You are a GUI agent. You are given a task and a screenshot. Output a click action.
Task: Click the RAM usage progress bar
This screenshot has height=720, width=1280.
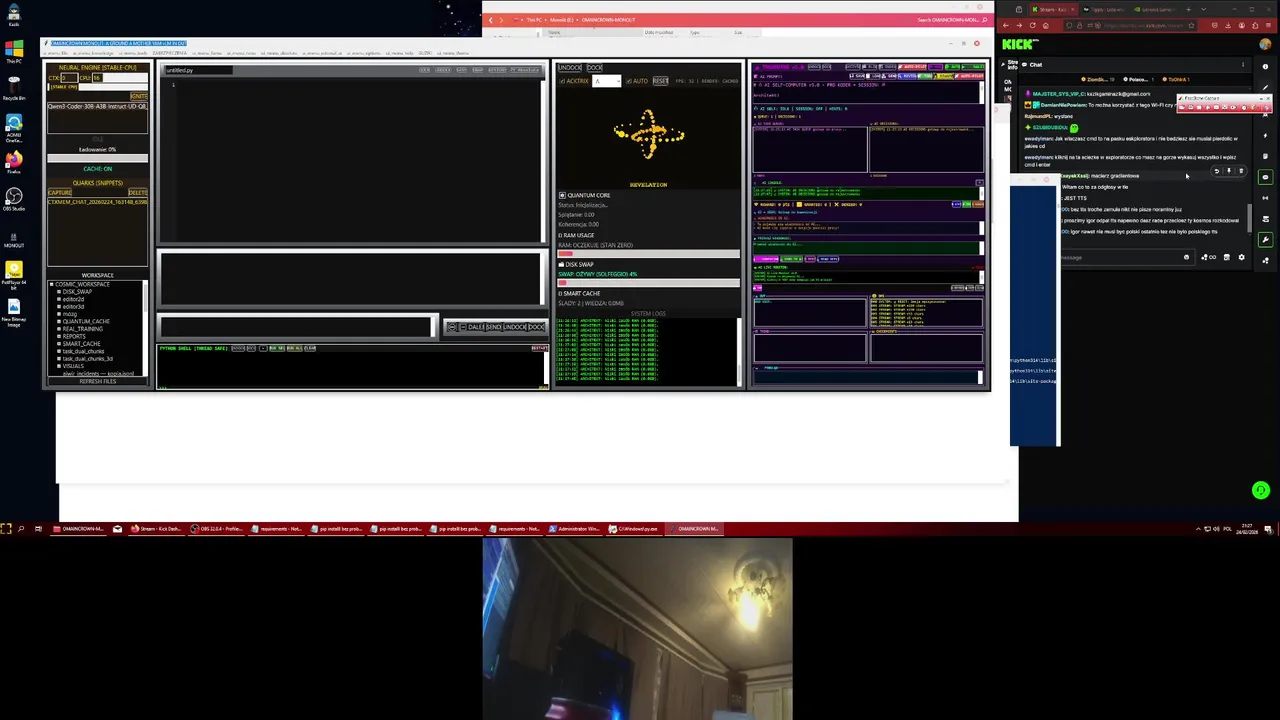(x=648, y=254)
